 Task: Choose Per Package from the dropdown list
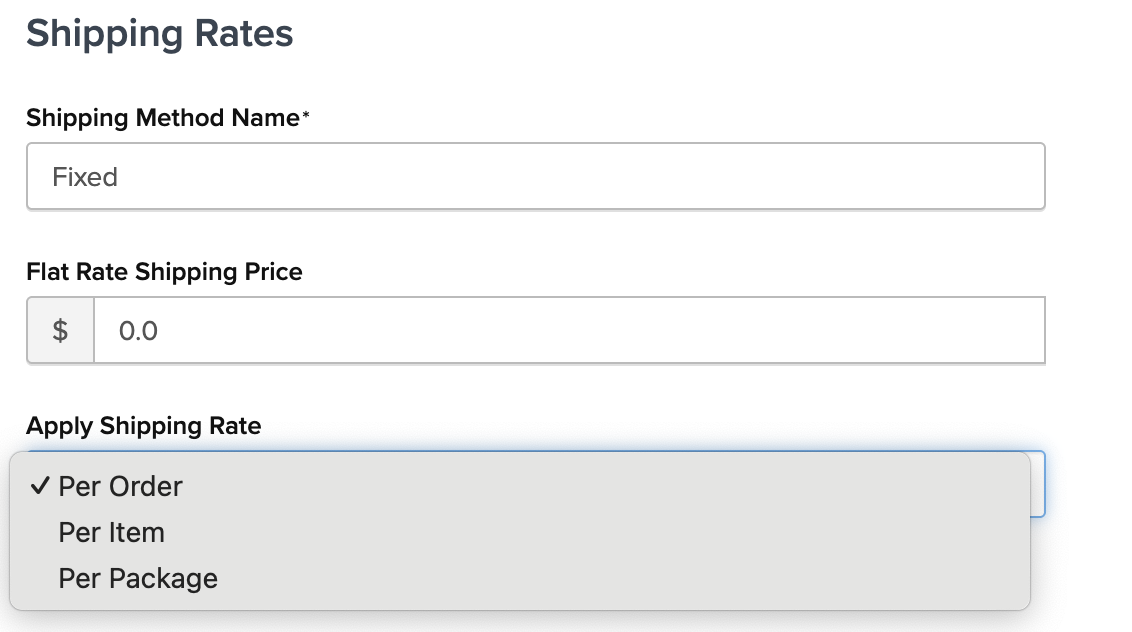138,578
